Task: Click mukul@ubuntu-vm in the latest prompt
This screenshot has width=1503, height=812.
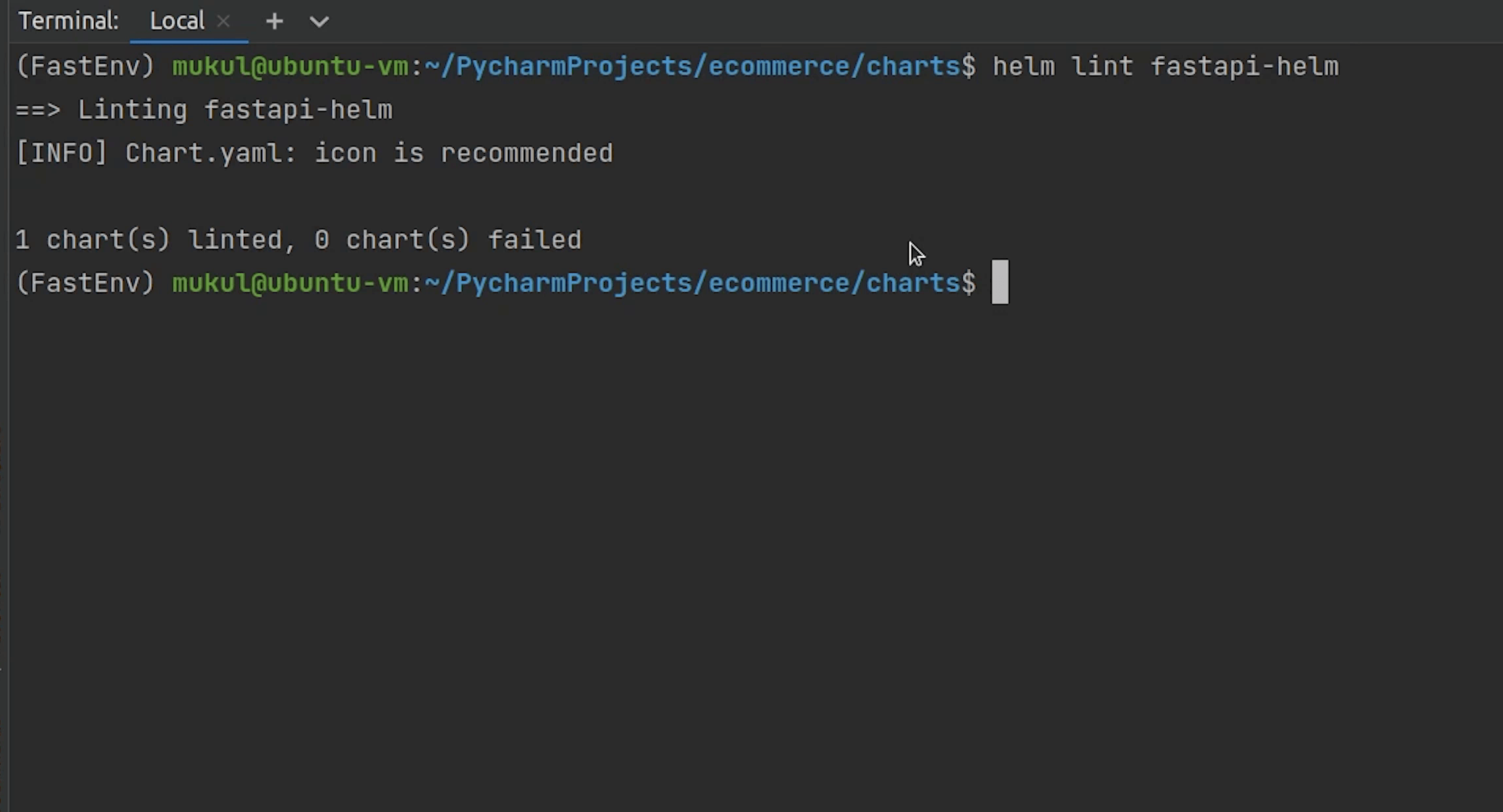Action: coord(290,283)
